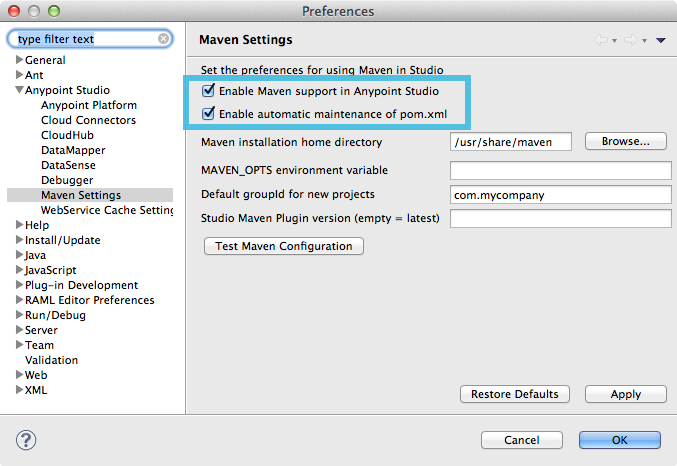Open the back history dropdown arrow
Screen dimensions: 677x466
point(614,41)
